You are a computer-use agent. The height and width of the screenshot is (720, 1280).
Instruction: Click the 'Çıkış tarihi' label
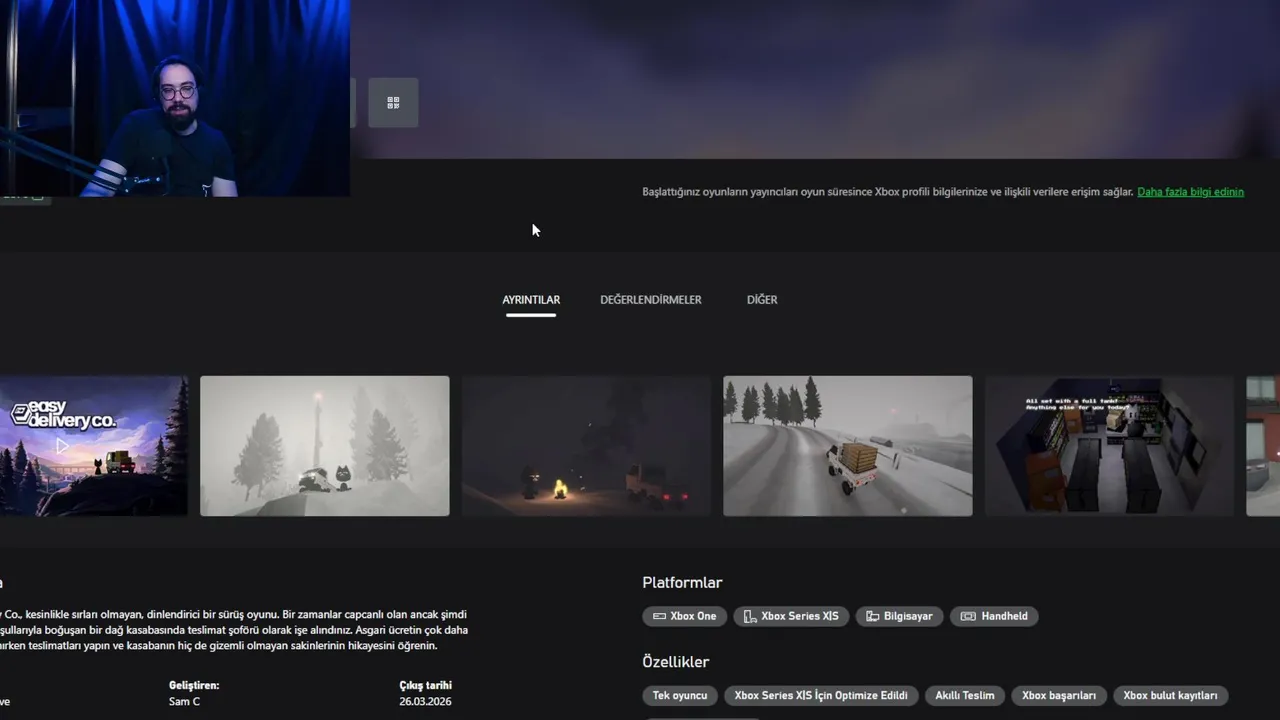tap(425, 686)
